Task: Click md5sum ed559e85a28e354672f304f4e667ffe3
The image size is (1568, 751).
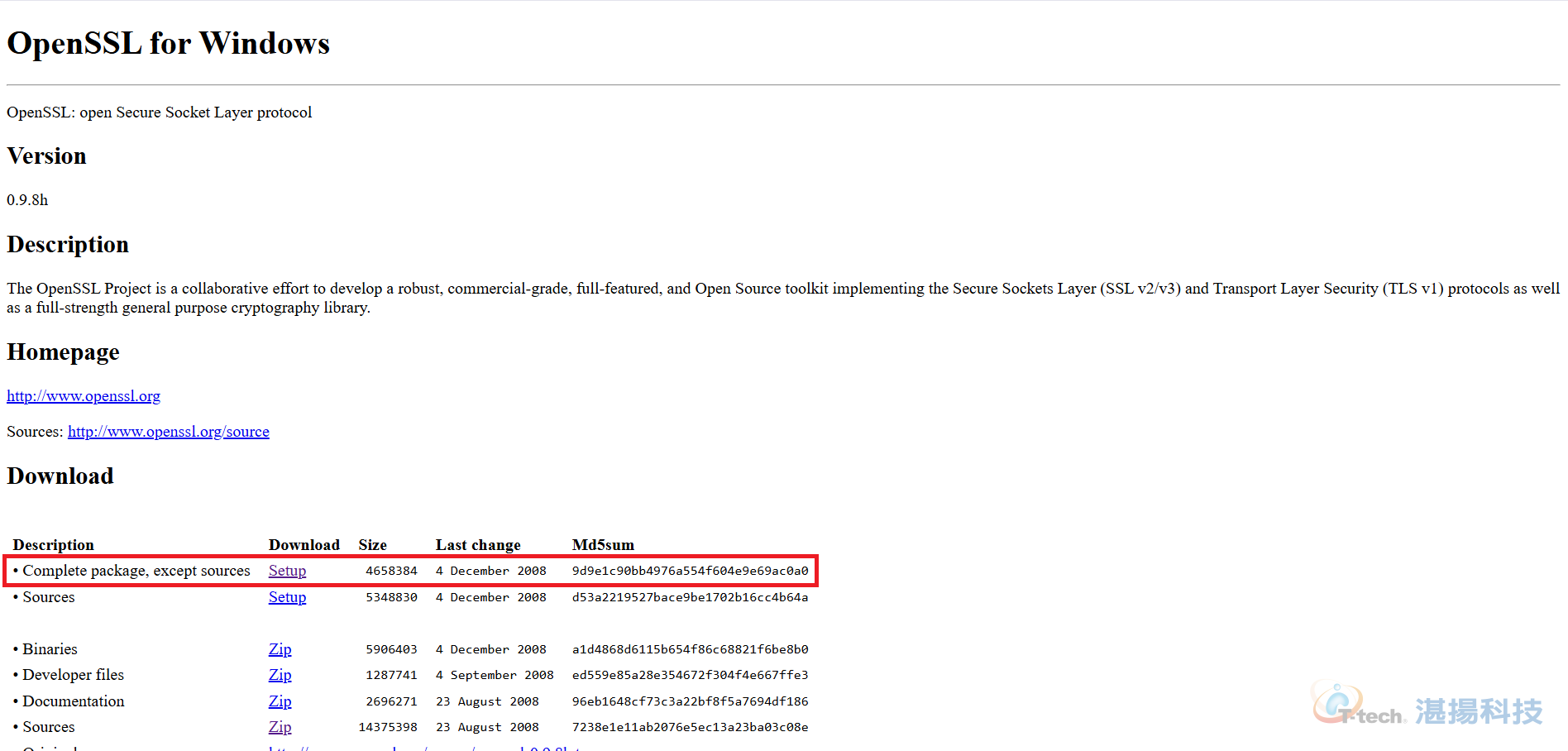Action: click(690, 675)
